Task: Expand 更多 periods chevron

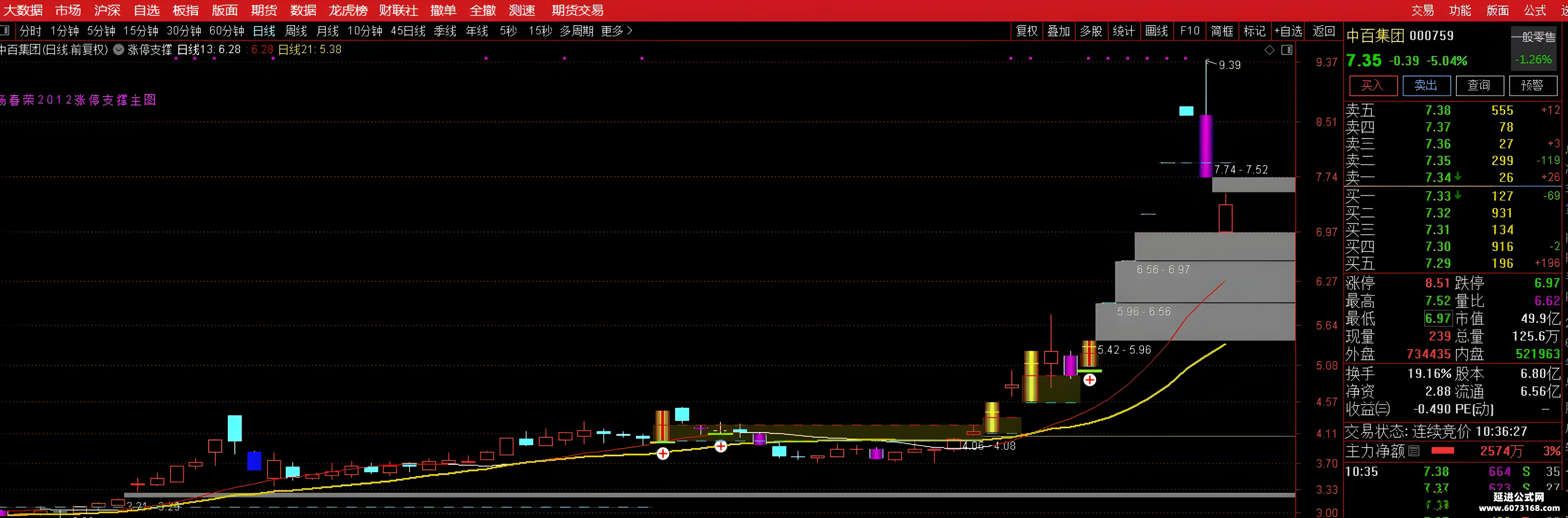Action: coord(629,30)
